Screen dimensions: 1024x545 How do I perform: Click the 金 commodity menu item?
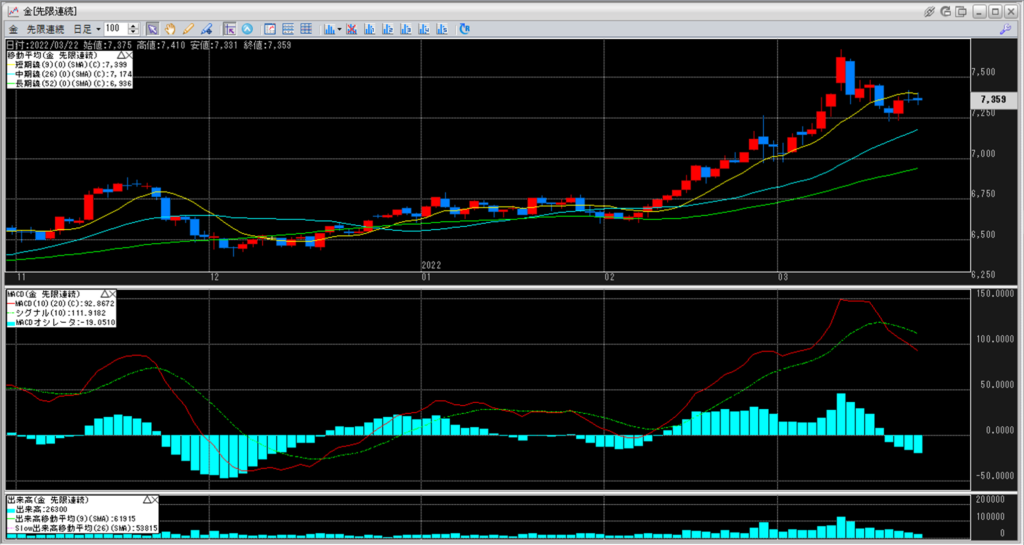point(12,29)
